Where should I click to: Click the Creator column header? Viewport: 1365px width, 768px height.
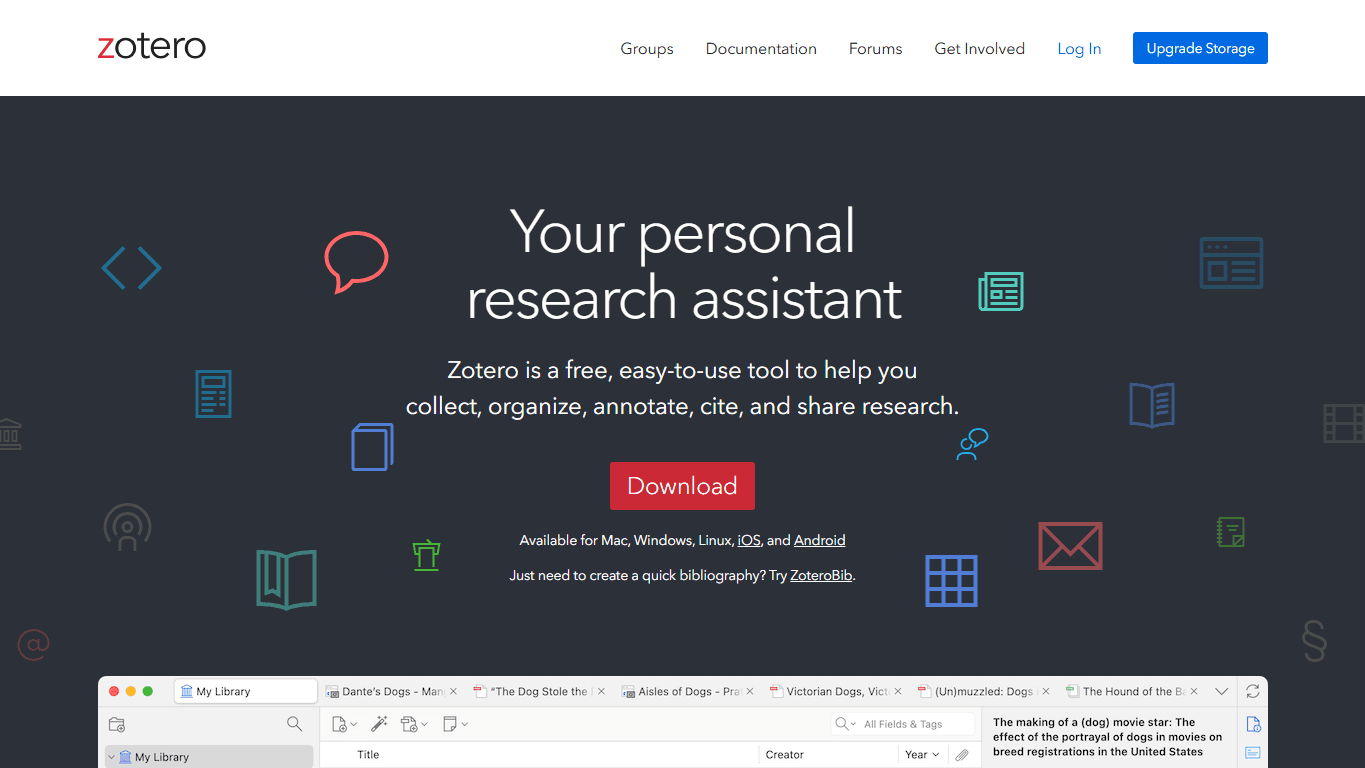785,755
